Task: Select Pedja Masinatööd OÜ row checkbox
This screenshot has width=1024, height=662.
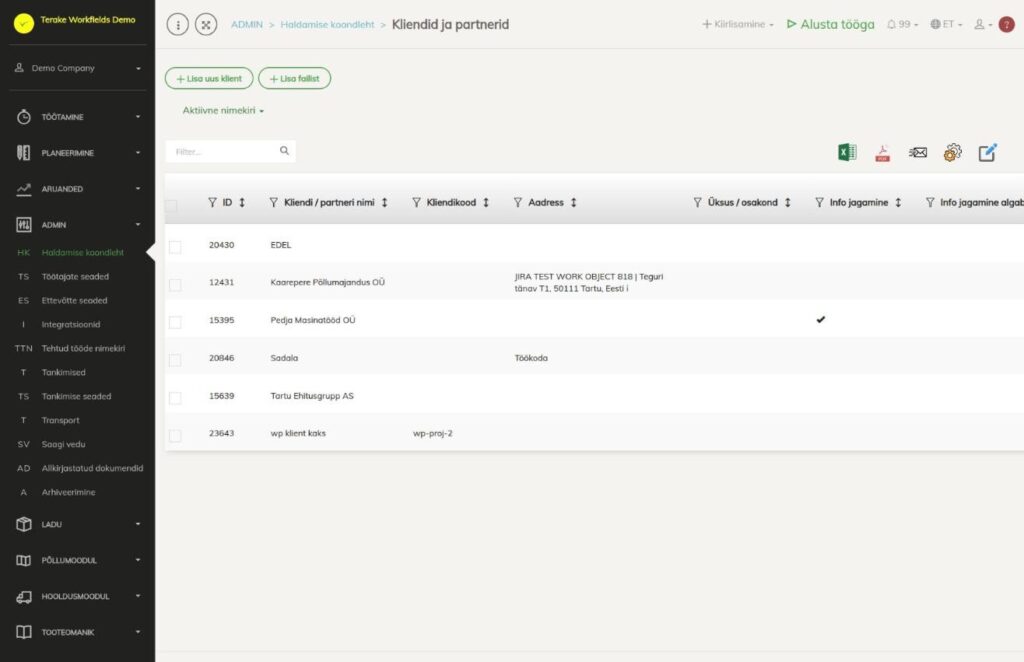Action: 175,322
